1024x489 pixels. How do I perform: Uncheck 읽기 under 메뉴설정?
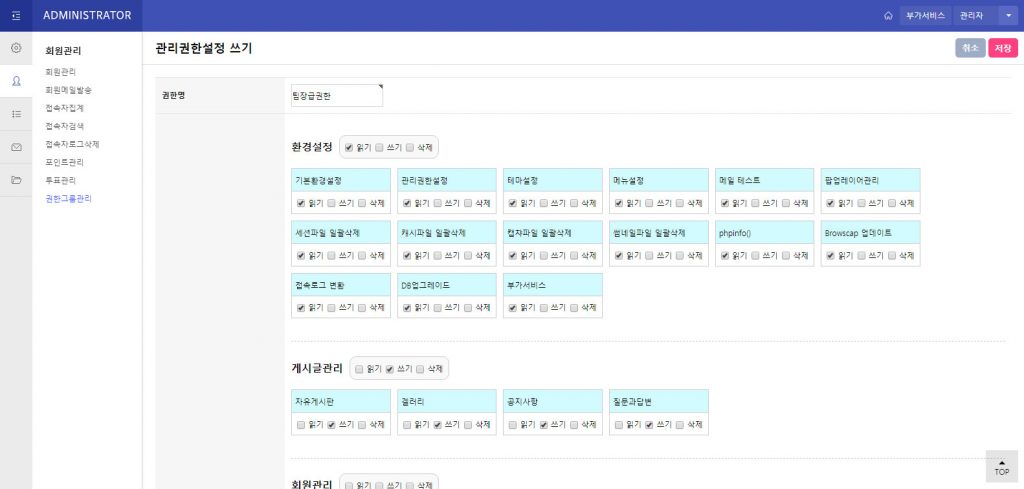[x=618, y=203]
